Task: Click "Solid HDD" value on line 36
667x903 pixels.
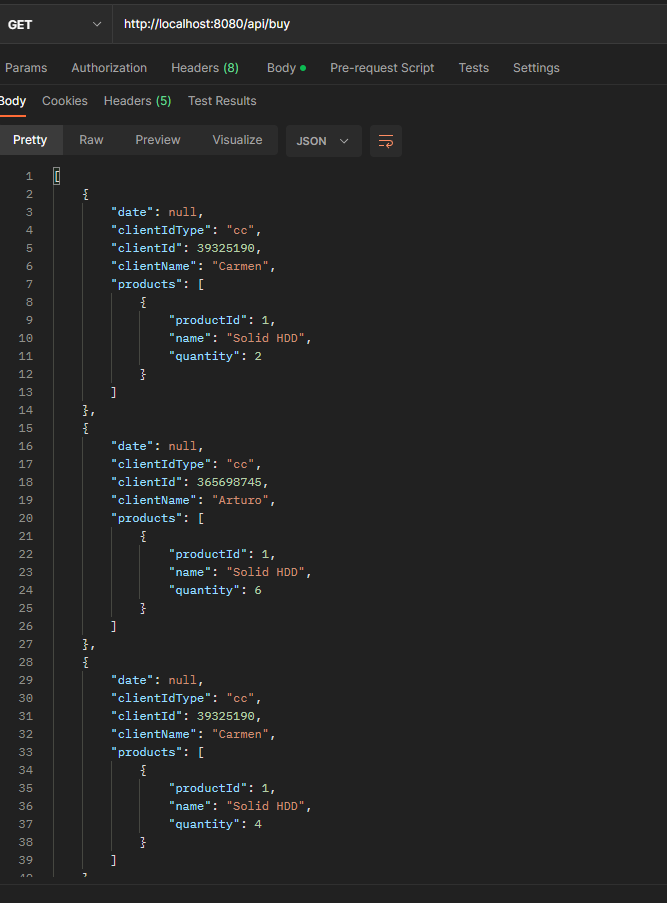Action: click(265, 806)
